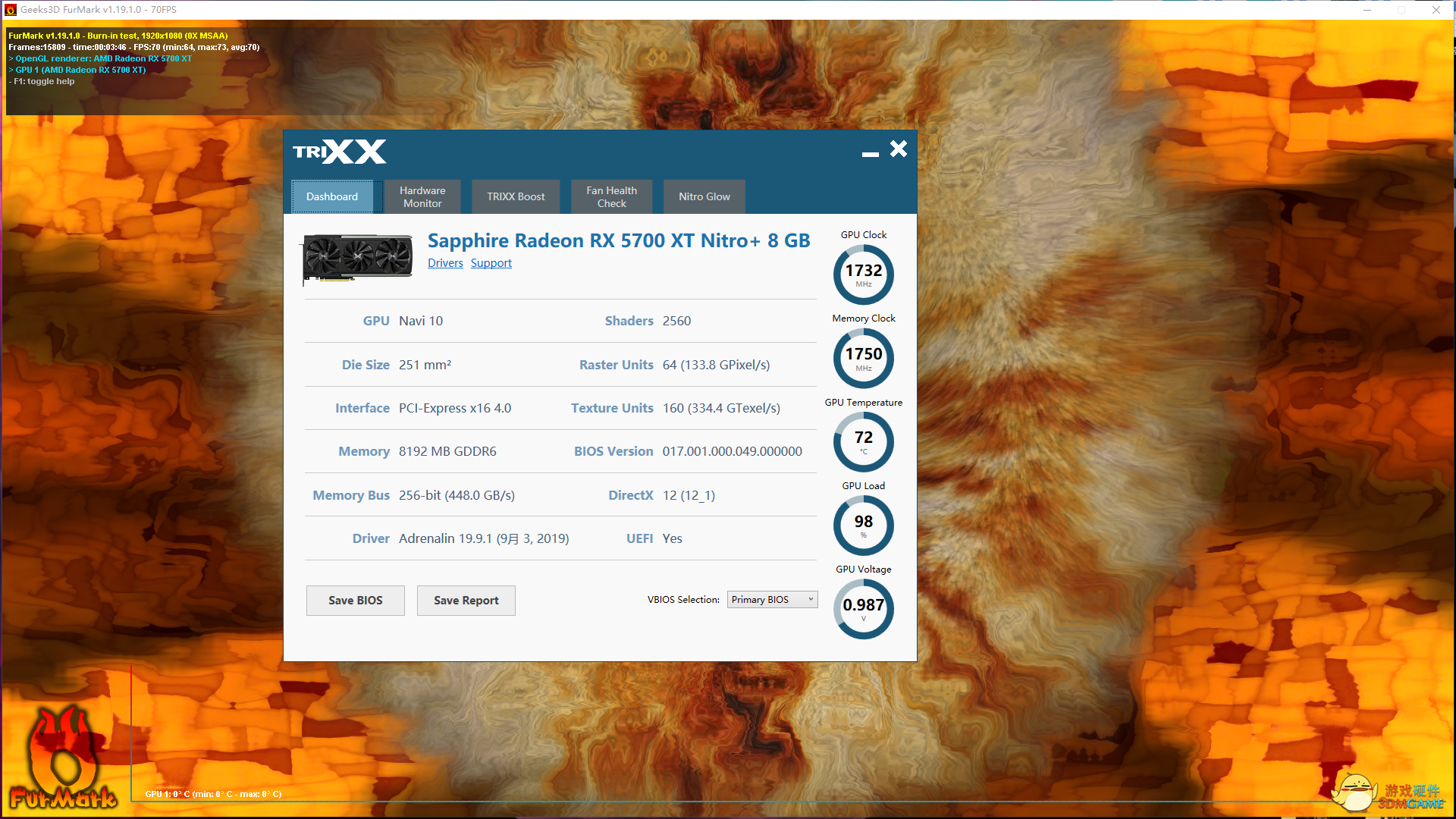This screenshot has width=1456, height=819.
Task: Click the Save BIOS button
Action: (356, 600)
